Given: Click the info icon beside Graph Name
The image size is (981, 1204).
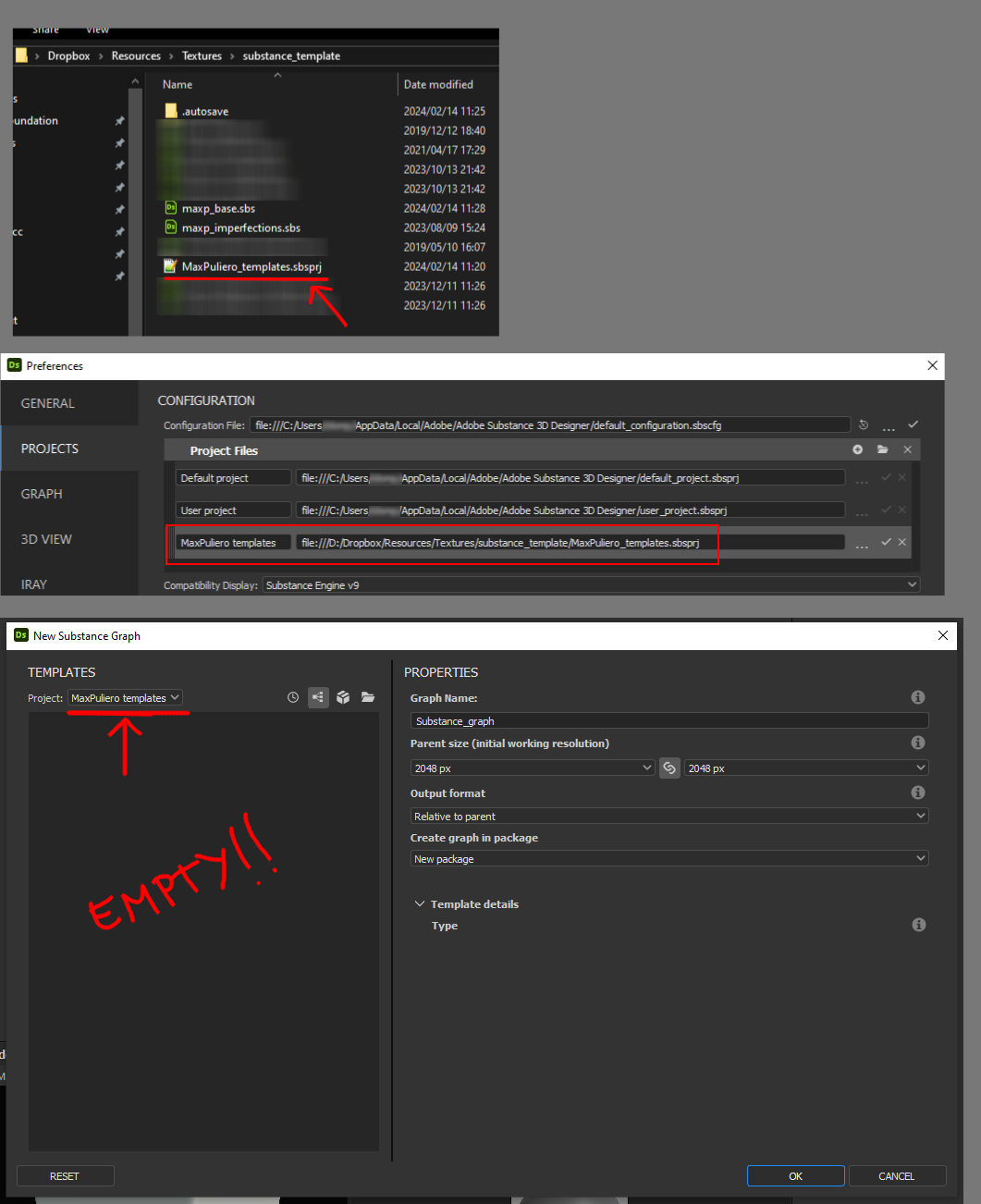Looking at the screenshot, I should [x=917, y=696].
